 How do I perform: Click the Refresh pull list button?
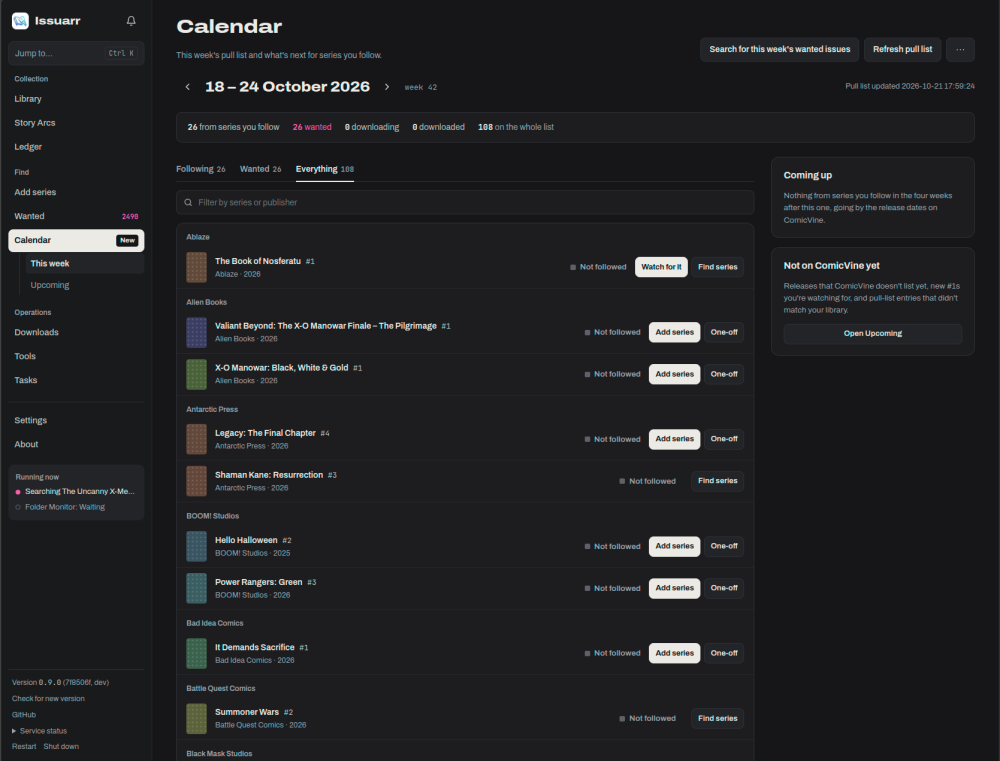902,49
